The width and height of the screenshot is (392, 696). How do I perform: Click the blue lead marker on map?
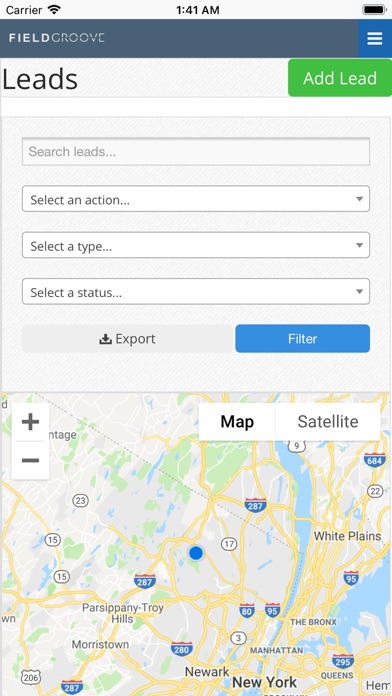pyautogui.click(x=195, y=553)
